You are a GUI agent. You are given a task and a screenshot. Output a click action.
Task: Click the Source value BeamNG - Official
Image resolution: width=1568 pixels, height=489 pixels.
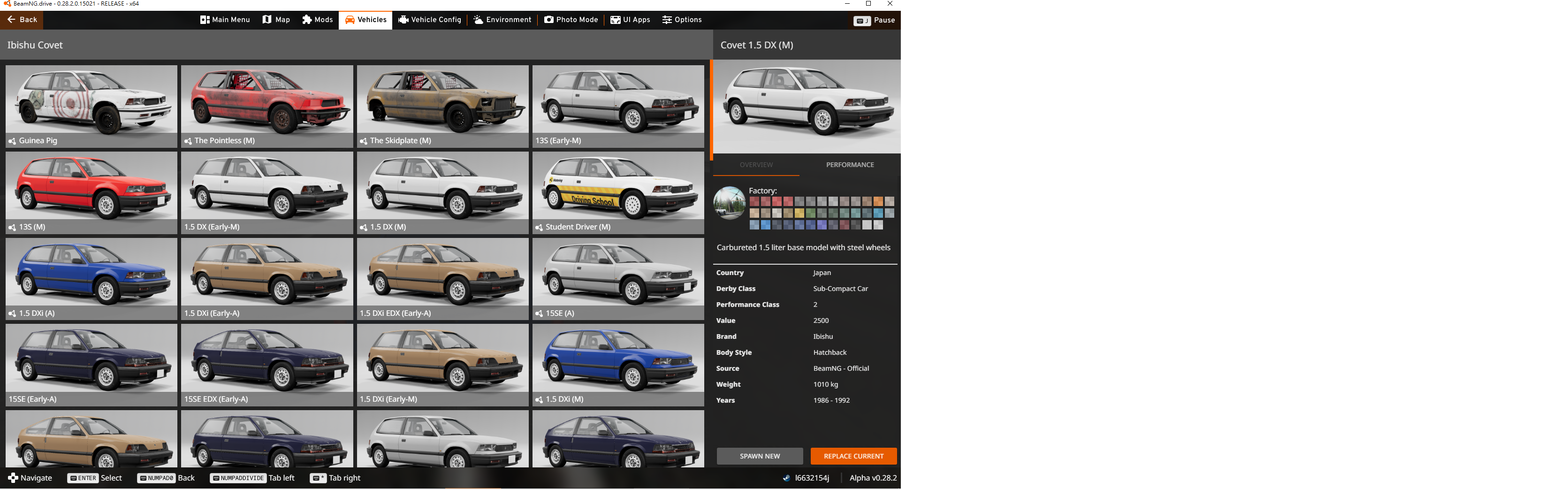[841, 368]
